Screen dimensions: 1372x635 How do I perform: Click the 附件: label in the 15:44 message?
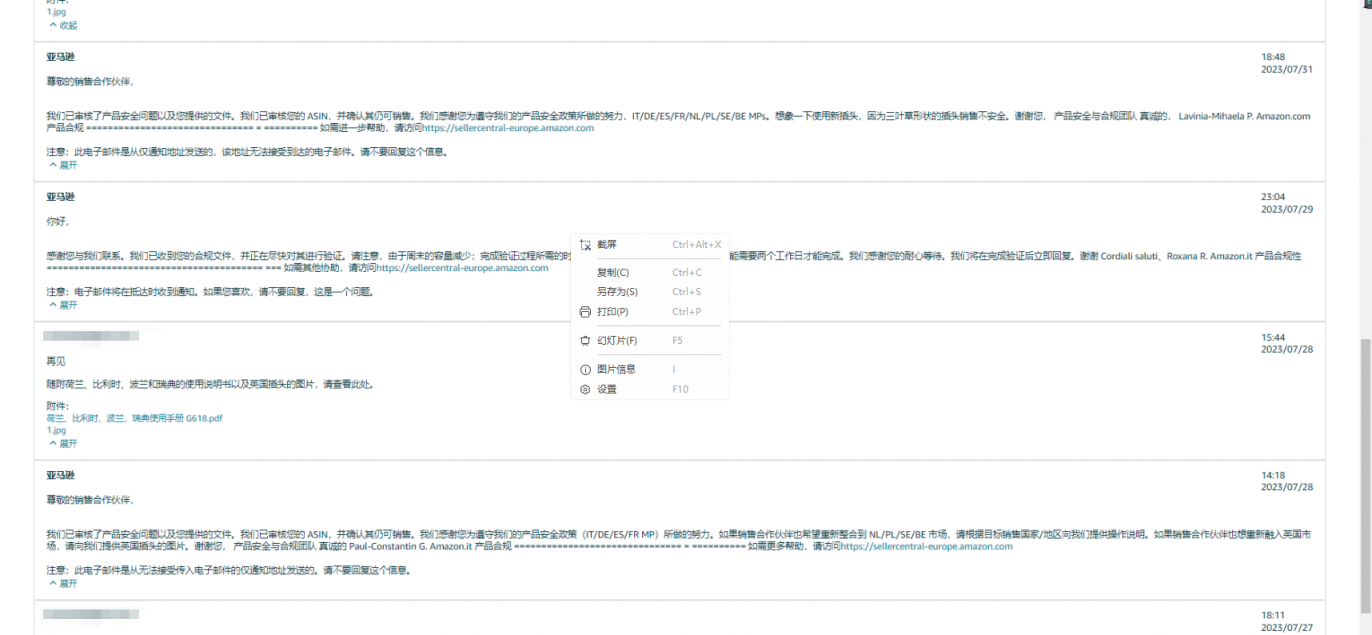coord(57,406)
